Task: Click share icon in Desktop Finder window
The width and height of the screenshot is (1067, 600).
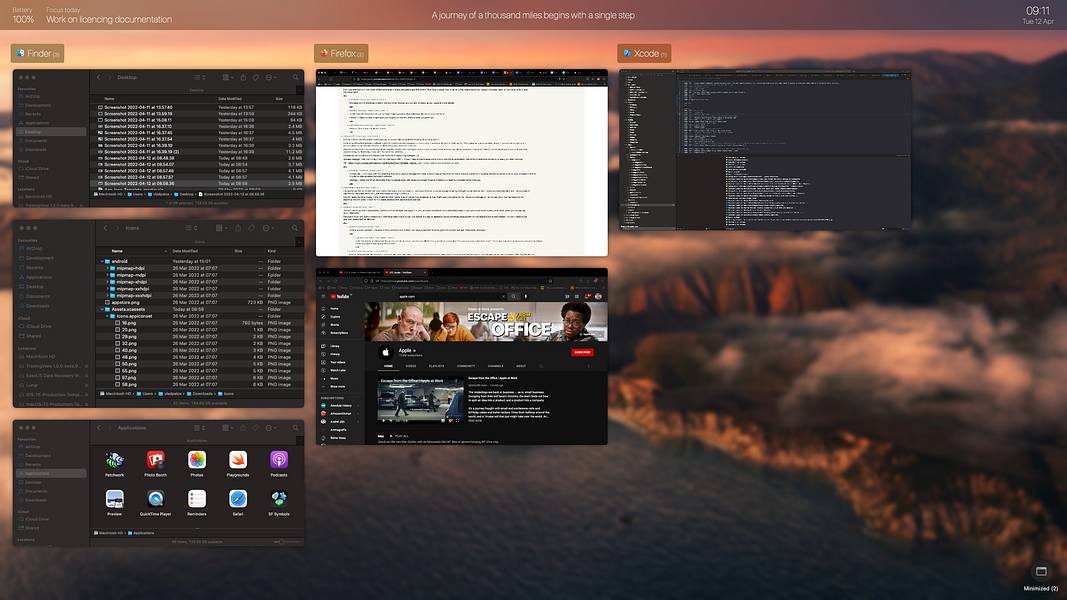Action: pos(243,78)
